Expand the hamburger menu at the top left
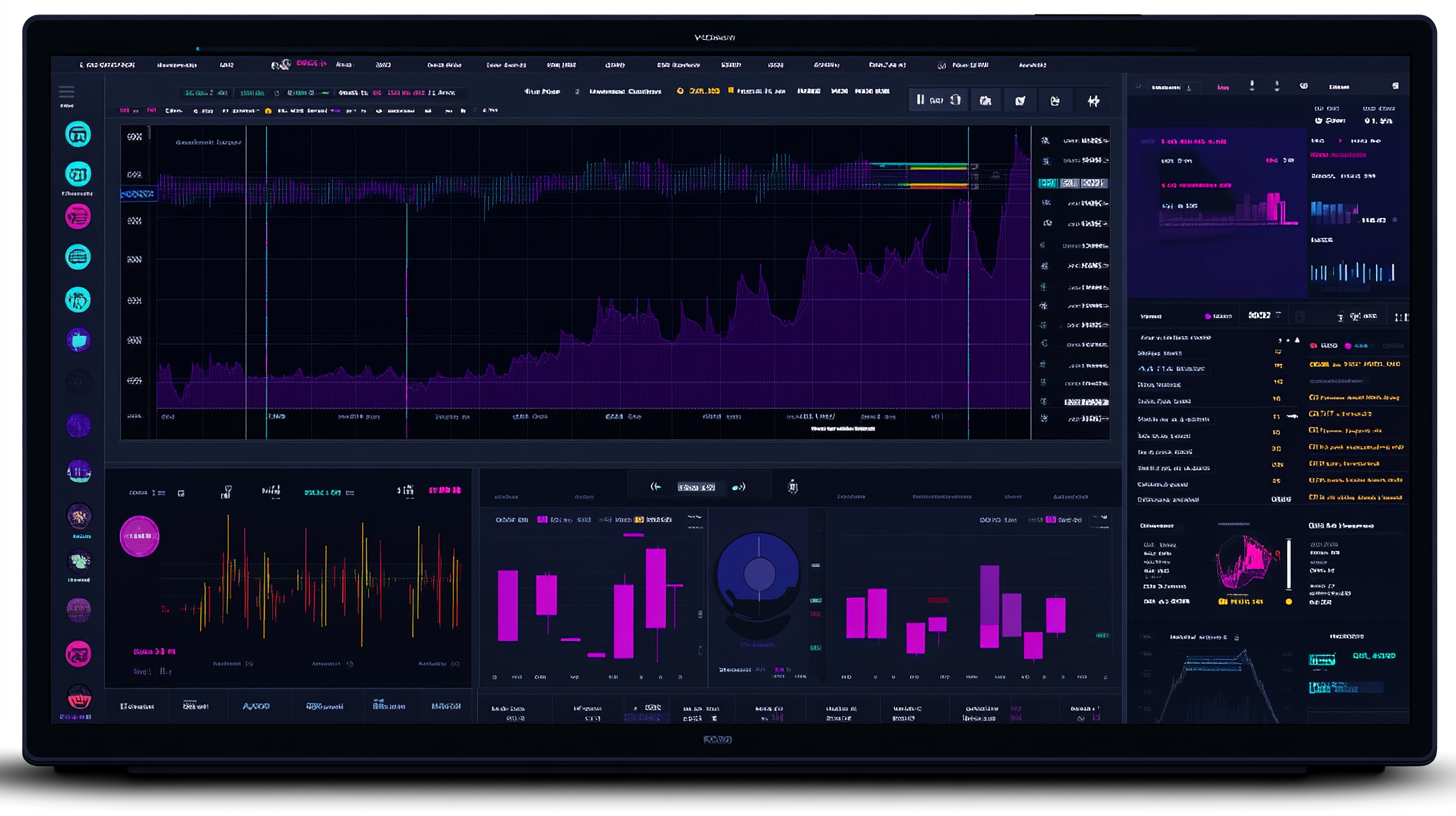Viewport: 1456px width, 816px height. 66,90
